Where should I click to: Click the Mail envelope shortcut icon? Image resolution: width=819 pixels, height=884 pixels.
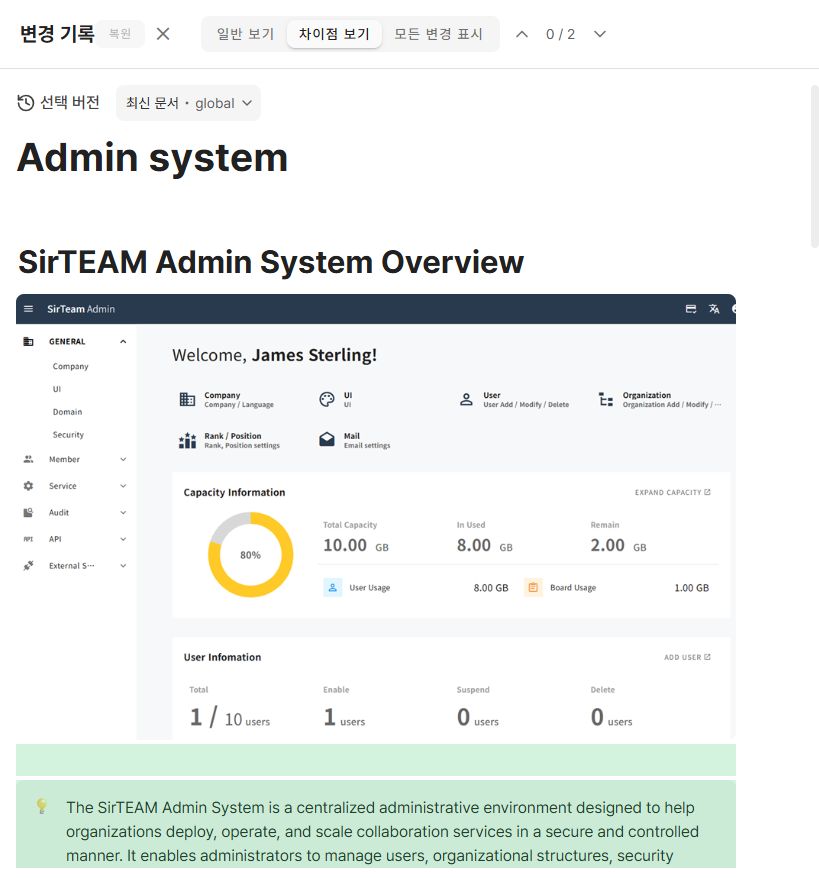pos(327,439)
